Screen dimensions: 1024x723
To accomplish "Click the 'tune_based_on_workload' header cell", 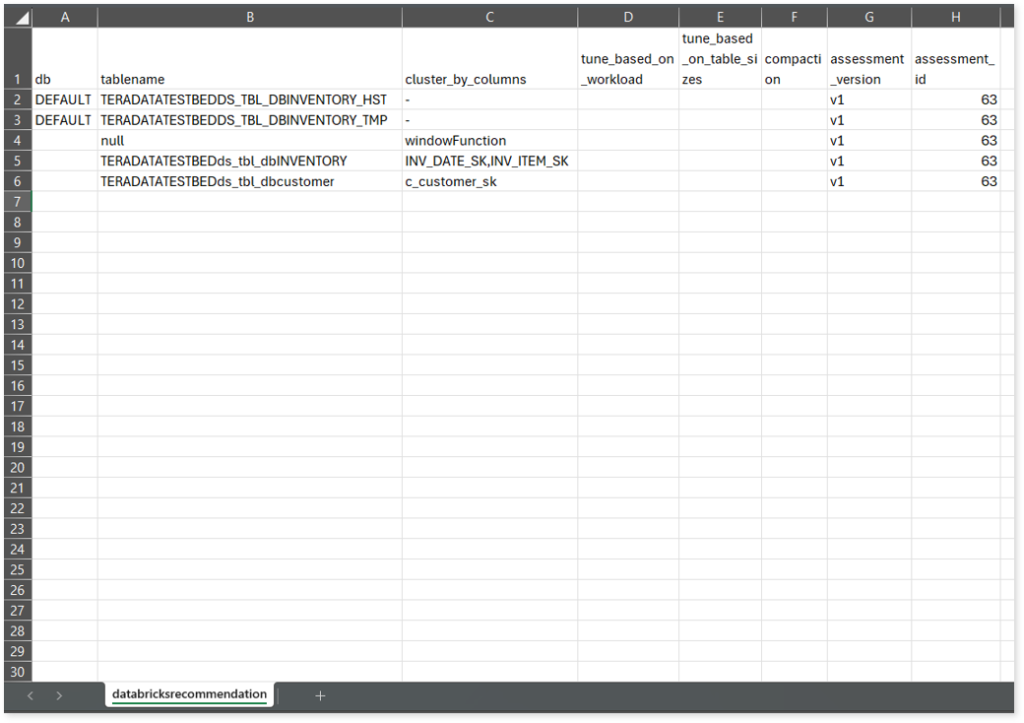I will click(x=628, y=58).
